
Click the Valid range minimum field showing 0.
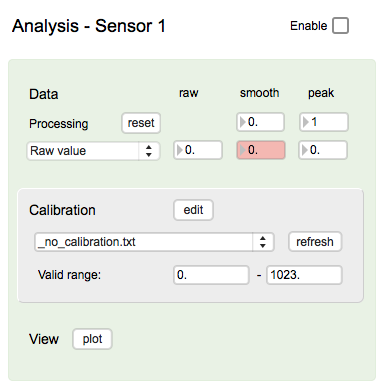(211, 275)
